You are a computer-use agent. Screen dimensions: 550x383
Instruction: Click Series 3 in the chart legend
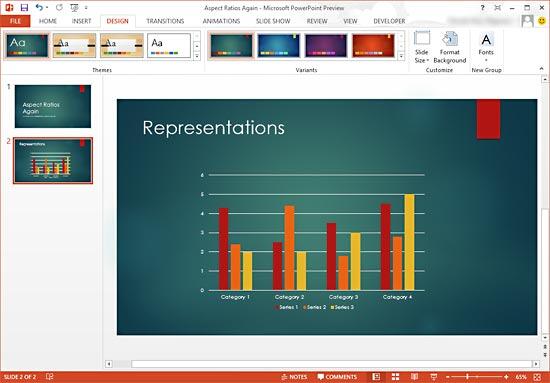point(343,307)
